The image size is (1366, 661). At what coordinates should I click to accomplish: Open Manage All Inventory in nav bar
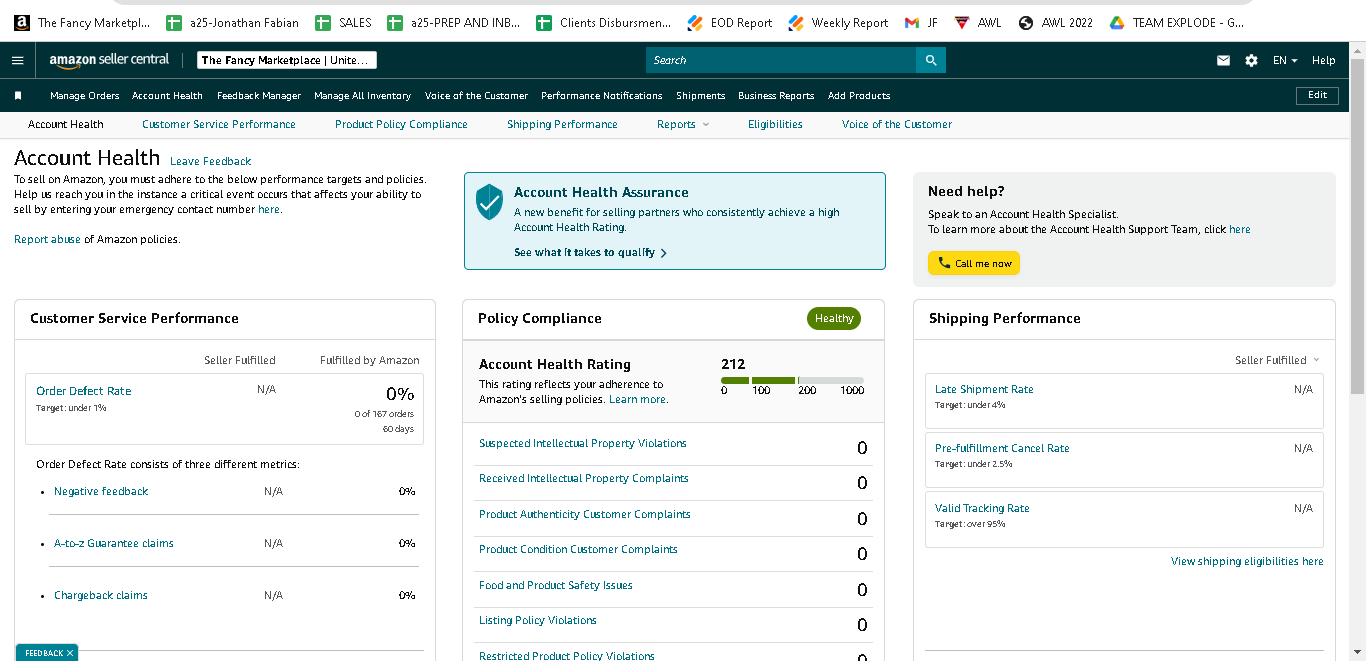[362, 96]
